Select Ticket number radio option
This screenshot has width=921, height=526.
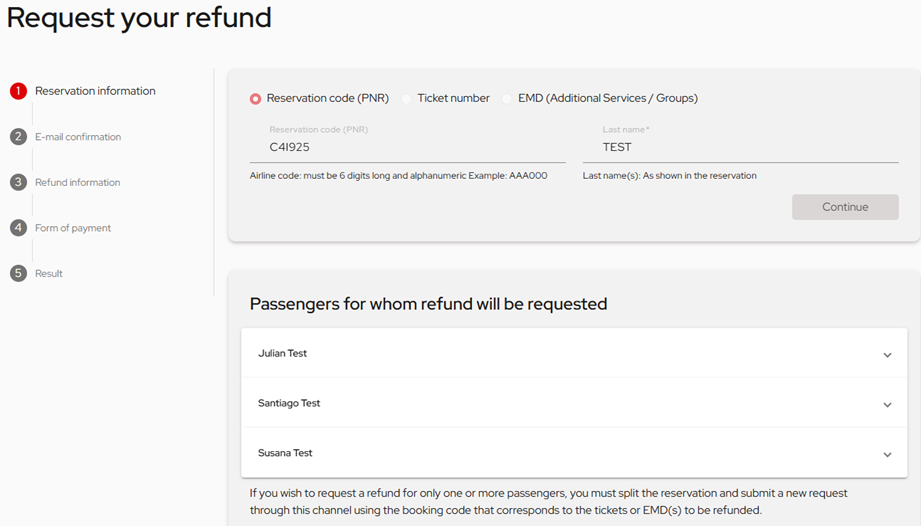(x=407, y=99)
